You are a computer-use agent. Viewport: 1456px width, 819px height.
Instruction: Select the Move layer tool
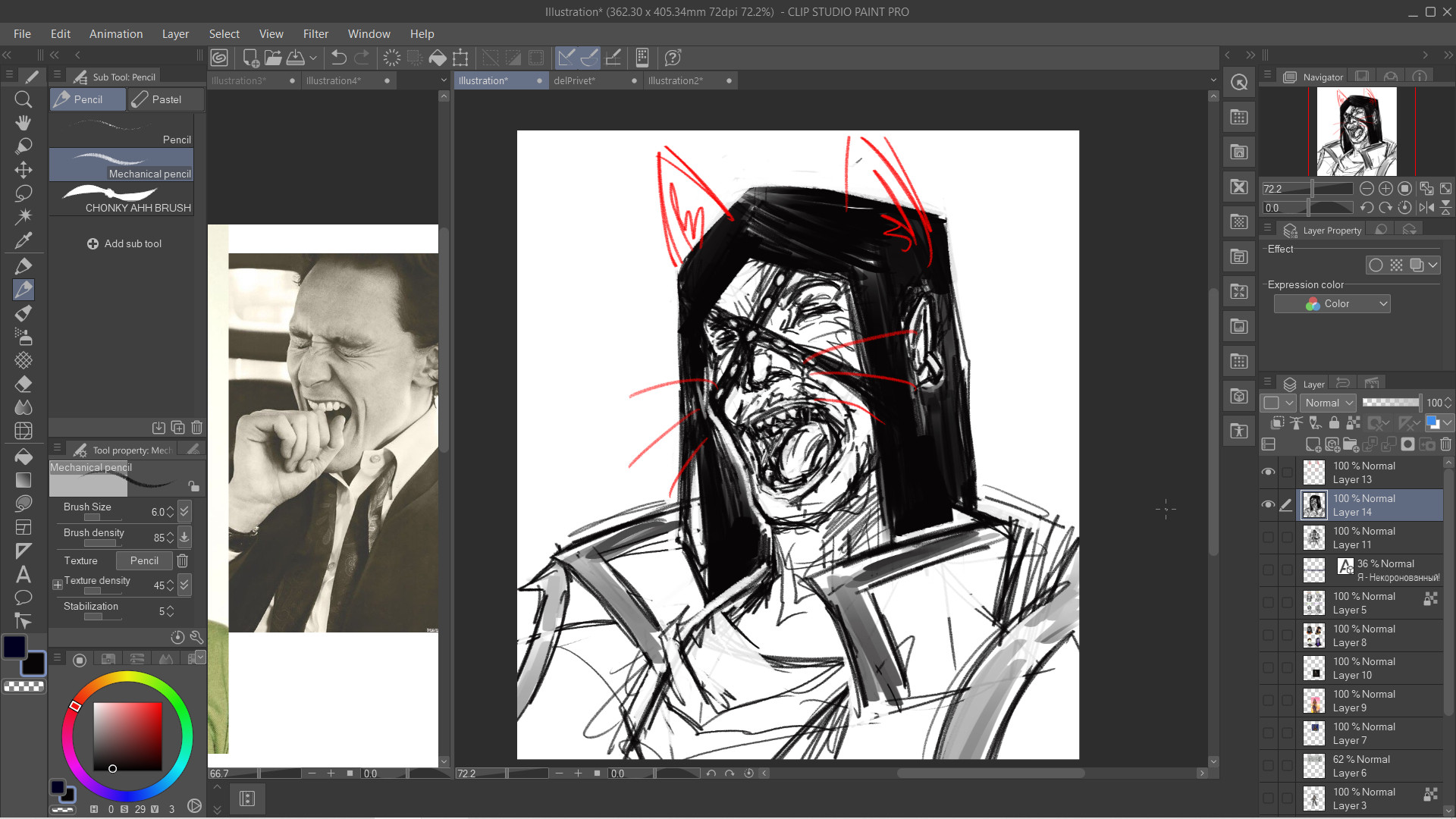tap(24, 170)
